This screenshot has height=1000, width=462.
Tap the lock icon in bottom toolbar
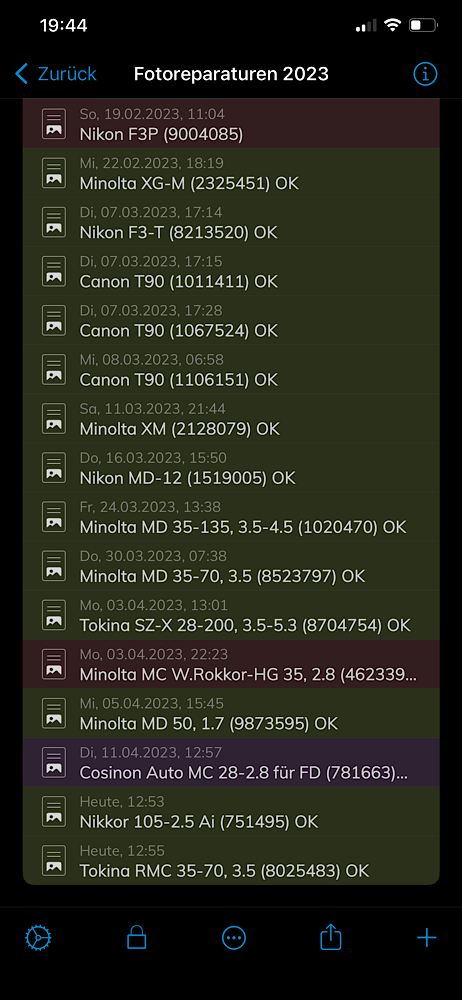pyautogui.click(x=136, y=938)
